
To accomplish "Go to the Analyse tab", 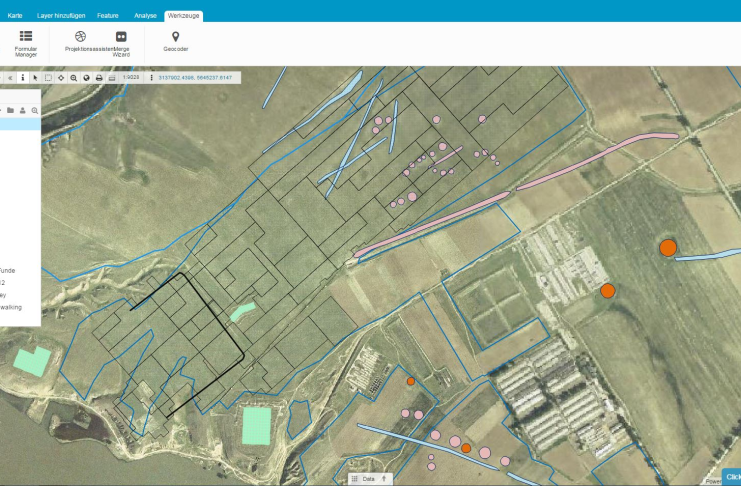I will click(146, 16).
